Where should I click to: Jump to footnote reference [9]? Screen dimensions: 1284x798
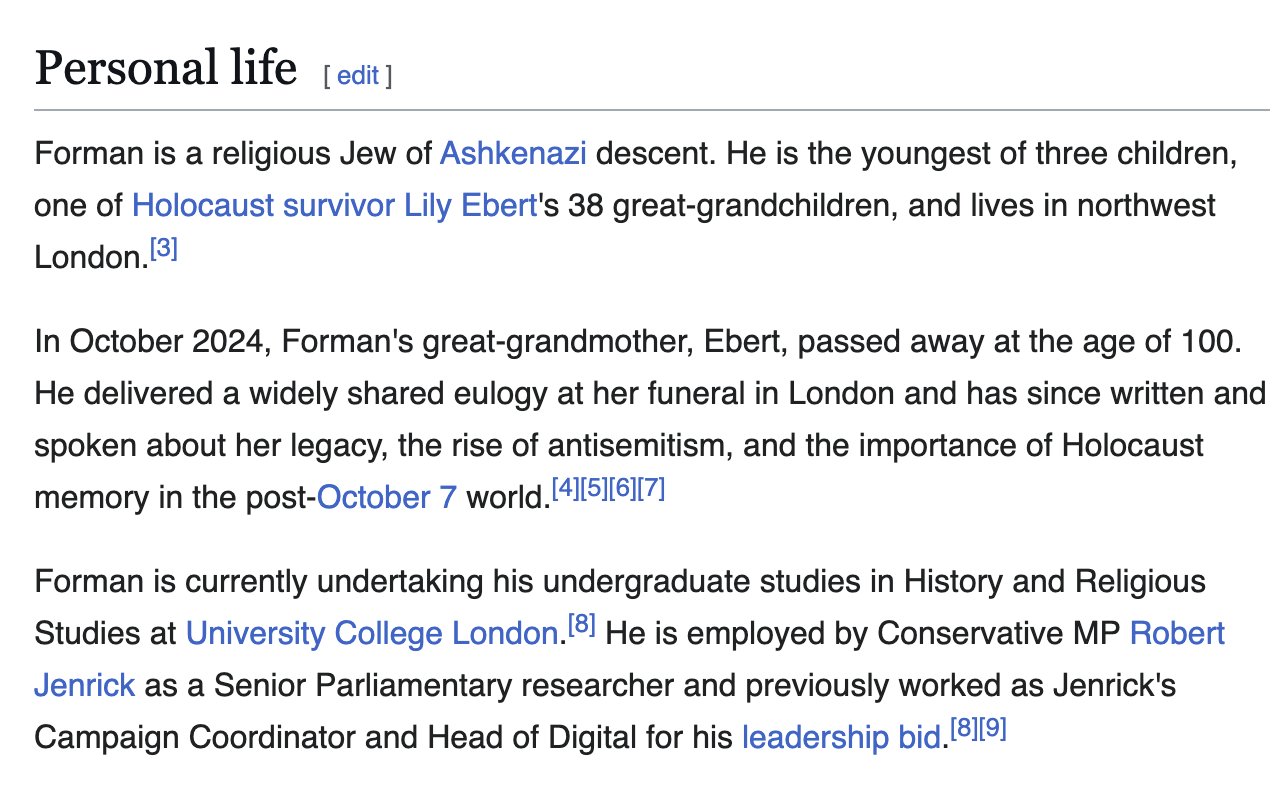(x=992, y=730)
